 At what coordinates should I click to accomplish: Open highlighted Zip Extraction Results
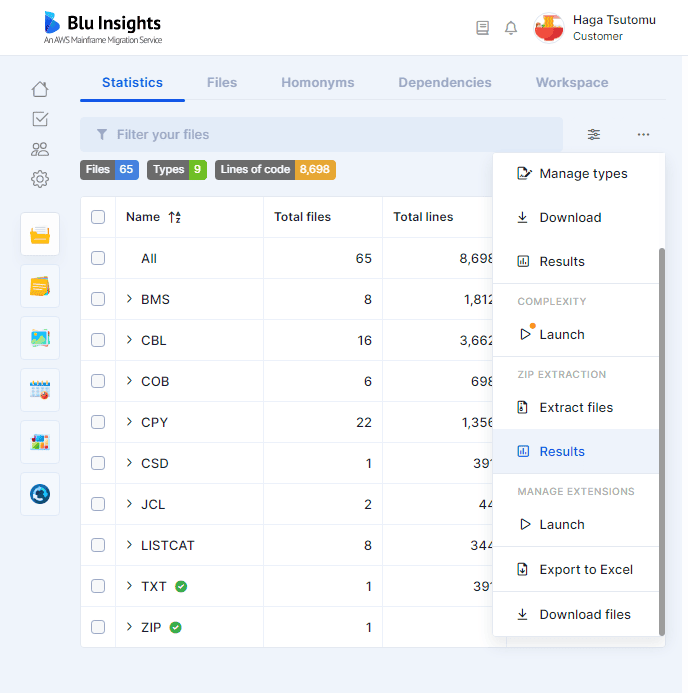coord(576,451)
